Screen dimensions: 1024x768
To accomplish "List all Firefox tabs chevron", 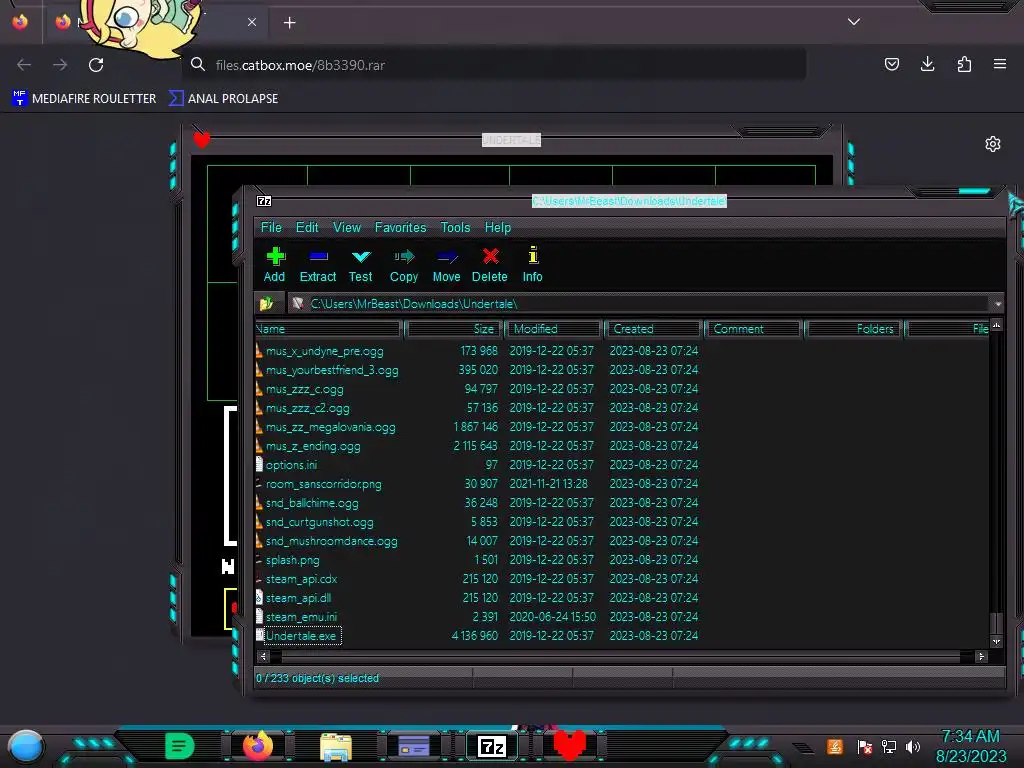I will 854,22.
